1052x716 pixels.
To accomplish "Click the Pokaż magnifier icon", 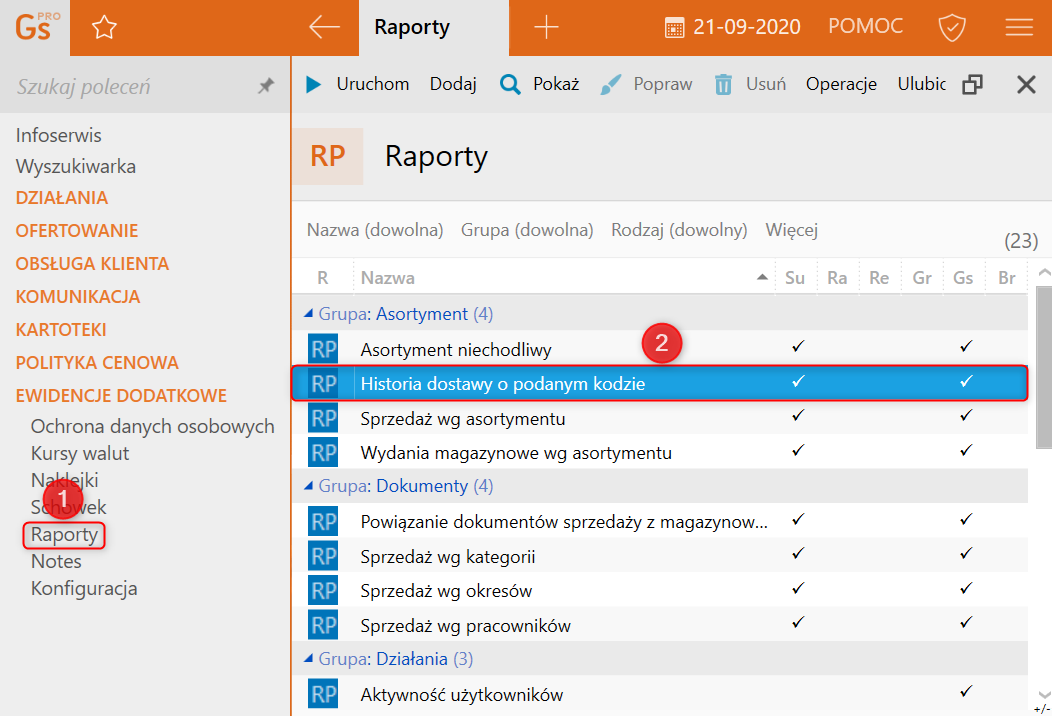I will pos(510,85).
